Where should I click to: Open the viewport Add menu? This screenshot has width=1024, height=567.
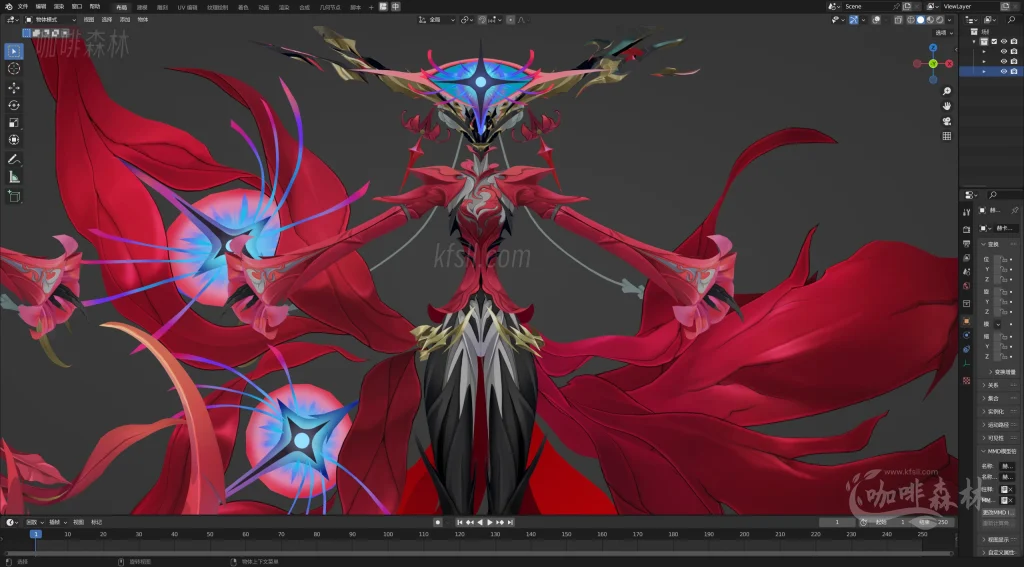[x=124, y=20]
